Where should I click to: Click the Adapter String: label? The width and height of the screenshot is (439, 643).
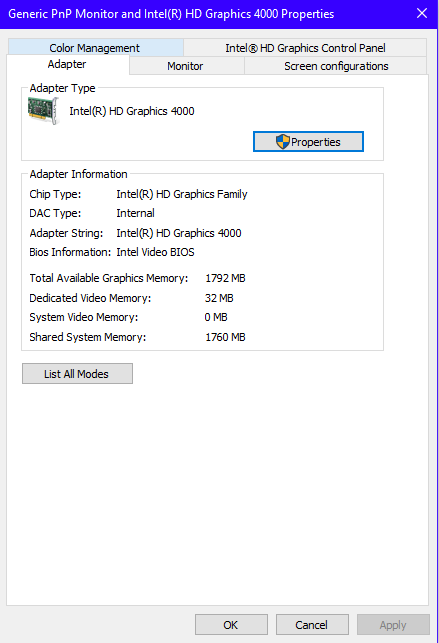coord(66,233)
